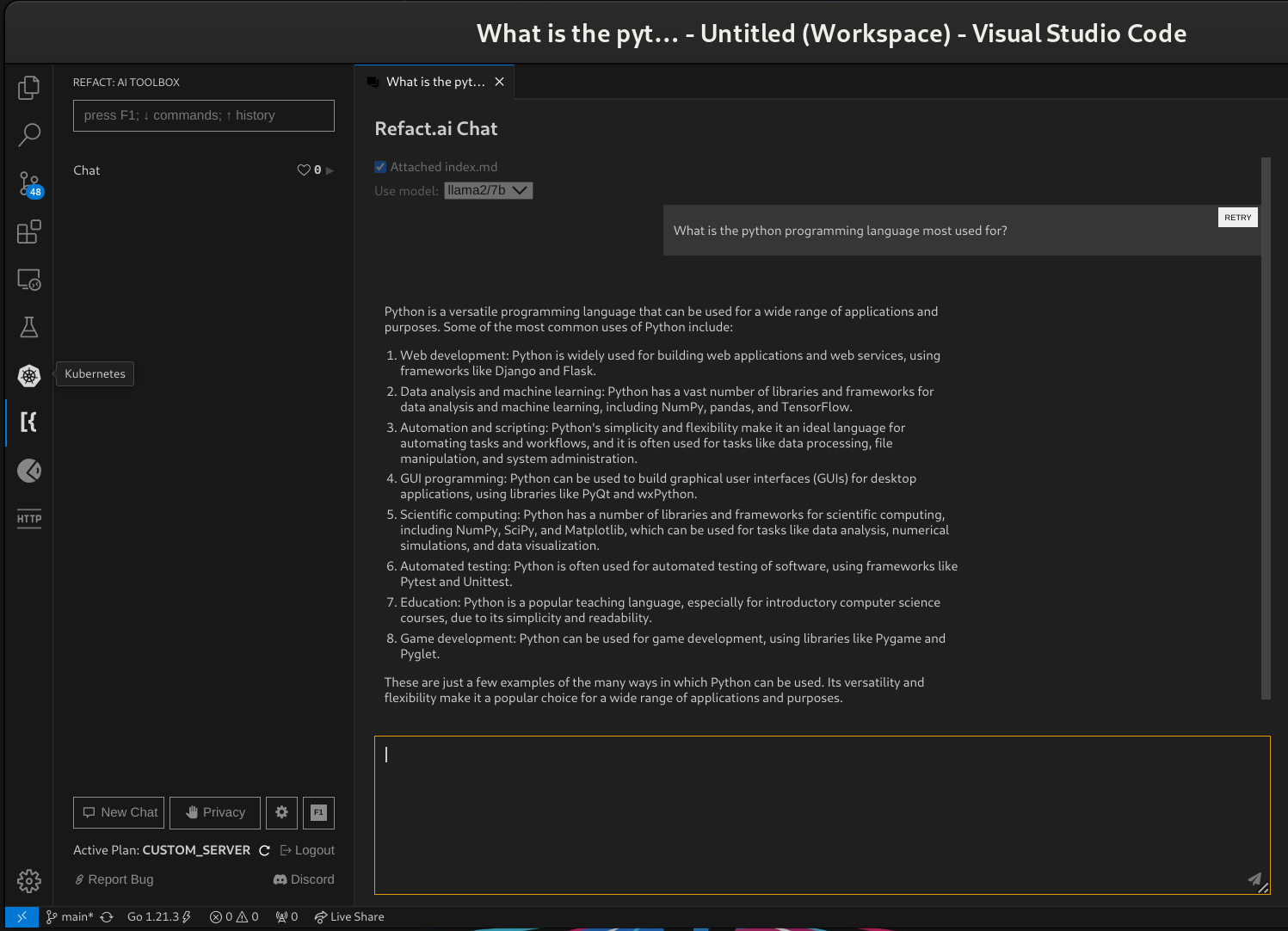Open the Search view icon

(29, 134)
